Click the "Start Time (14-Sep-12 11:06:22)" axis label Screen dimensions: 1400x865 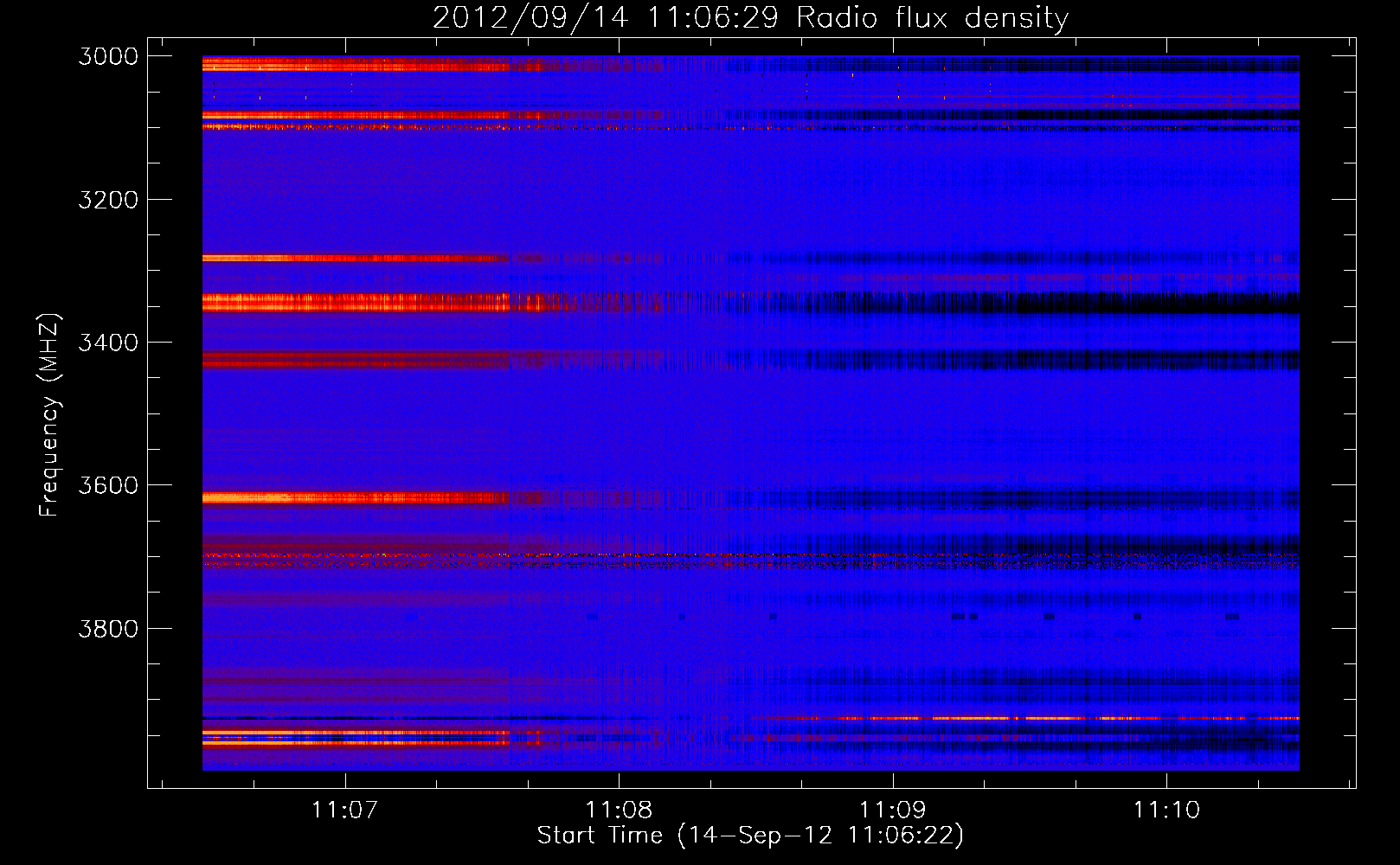(x=750, y=836)
